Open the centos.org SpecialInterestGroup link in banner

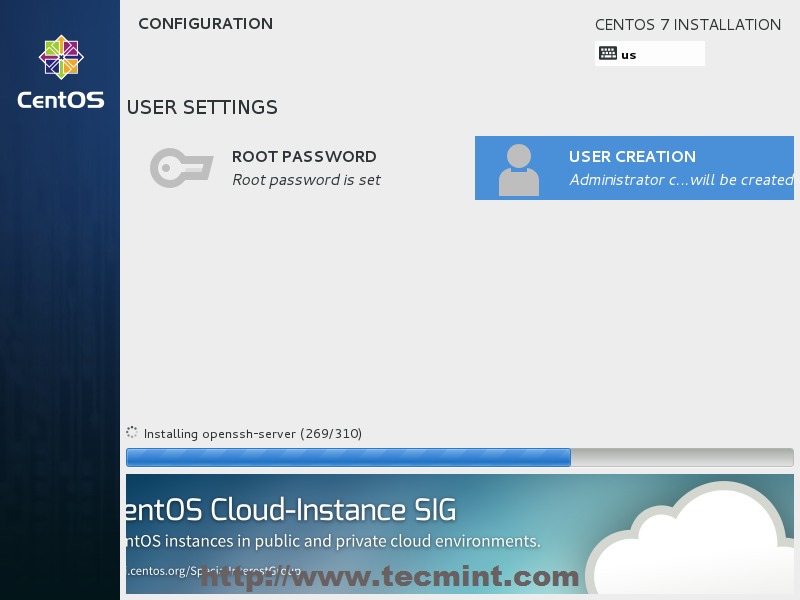coord(215,571)
